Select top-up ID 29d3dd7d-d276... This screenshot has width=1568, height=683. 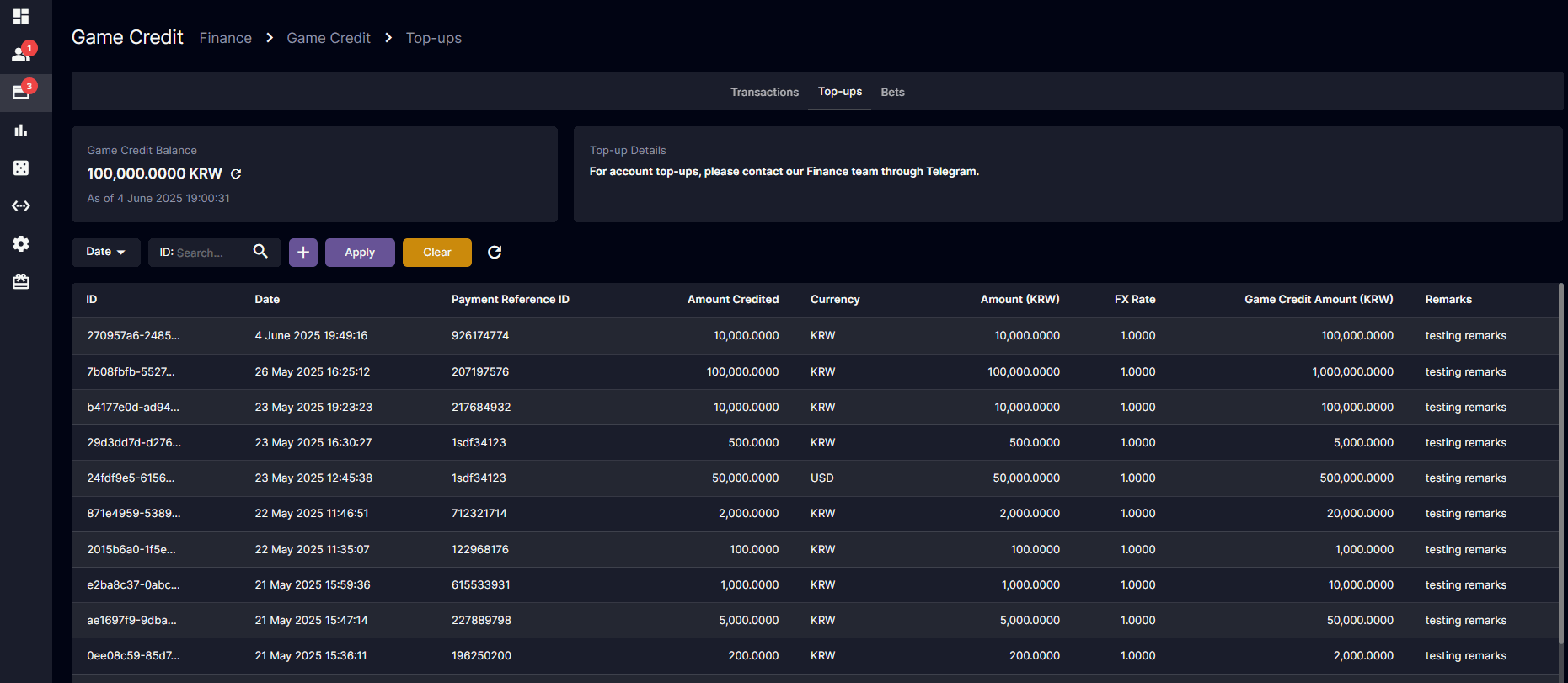coord(134,442)
